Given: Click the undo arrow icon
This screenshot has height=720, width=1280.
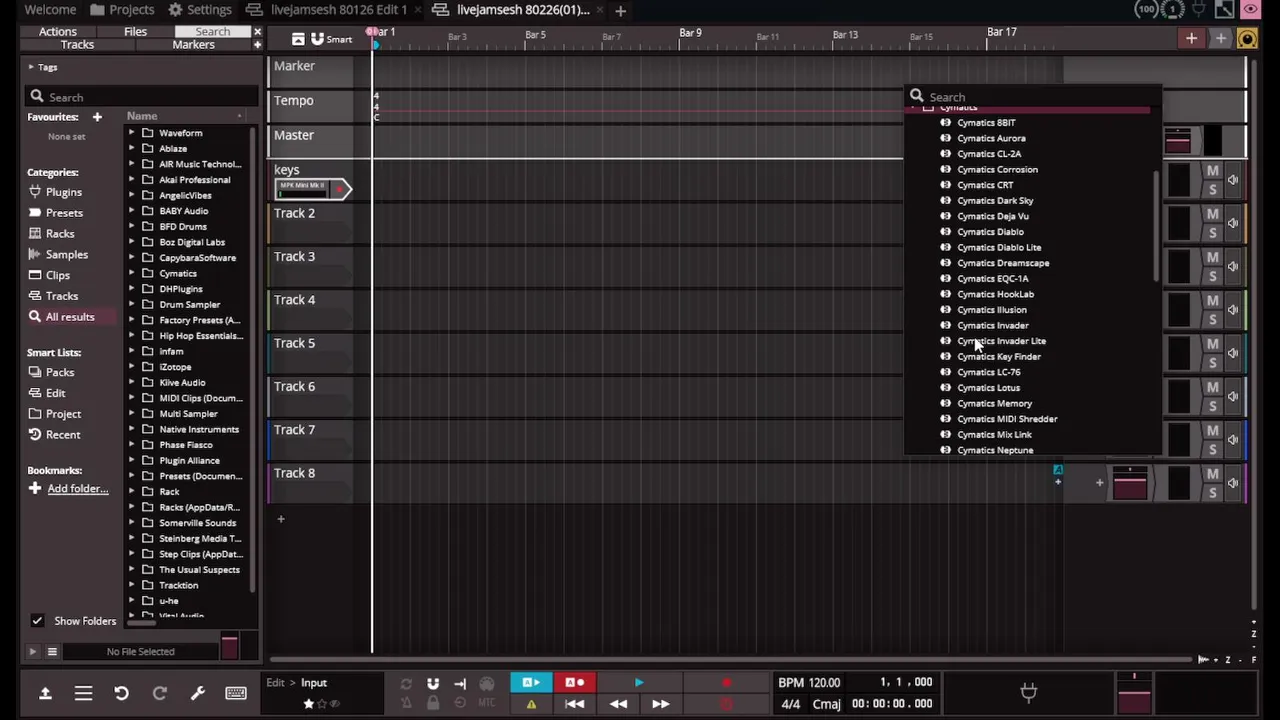Looking at the screenshot, I should [x=121, y=693].
